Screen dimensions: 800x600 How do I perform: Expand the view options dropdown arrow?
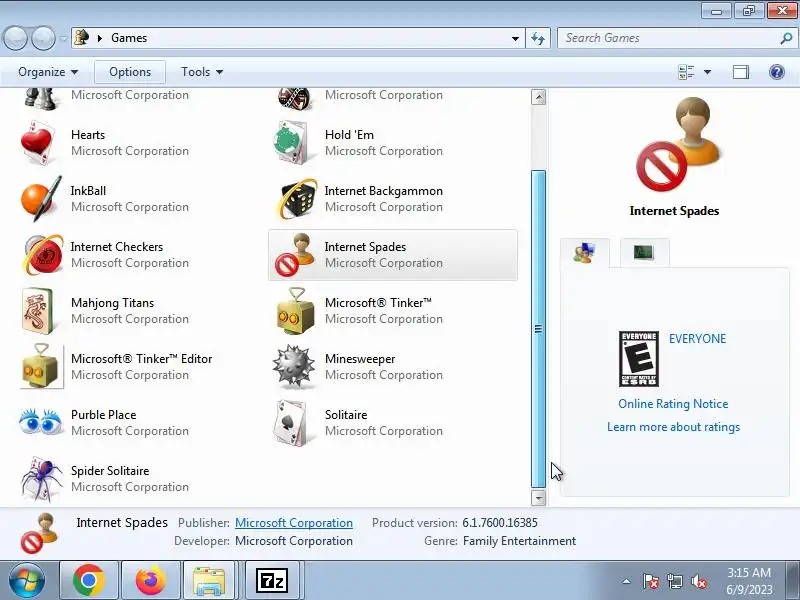pos(707,72)
